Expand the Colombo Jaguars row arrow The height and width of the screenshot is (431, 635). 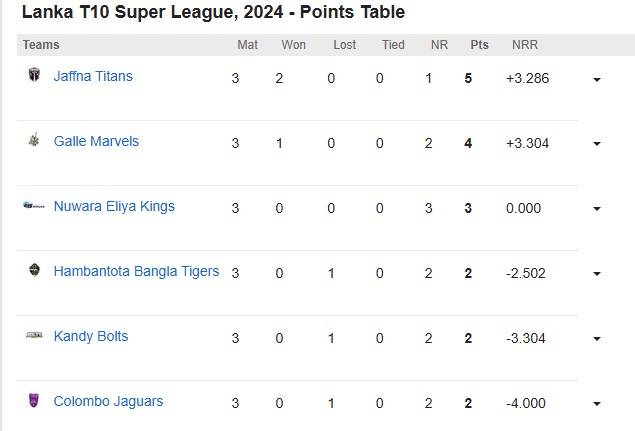597,404
